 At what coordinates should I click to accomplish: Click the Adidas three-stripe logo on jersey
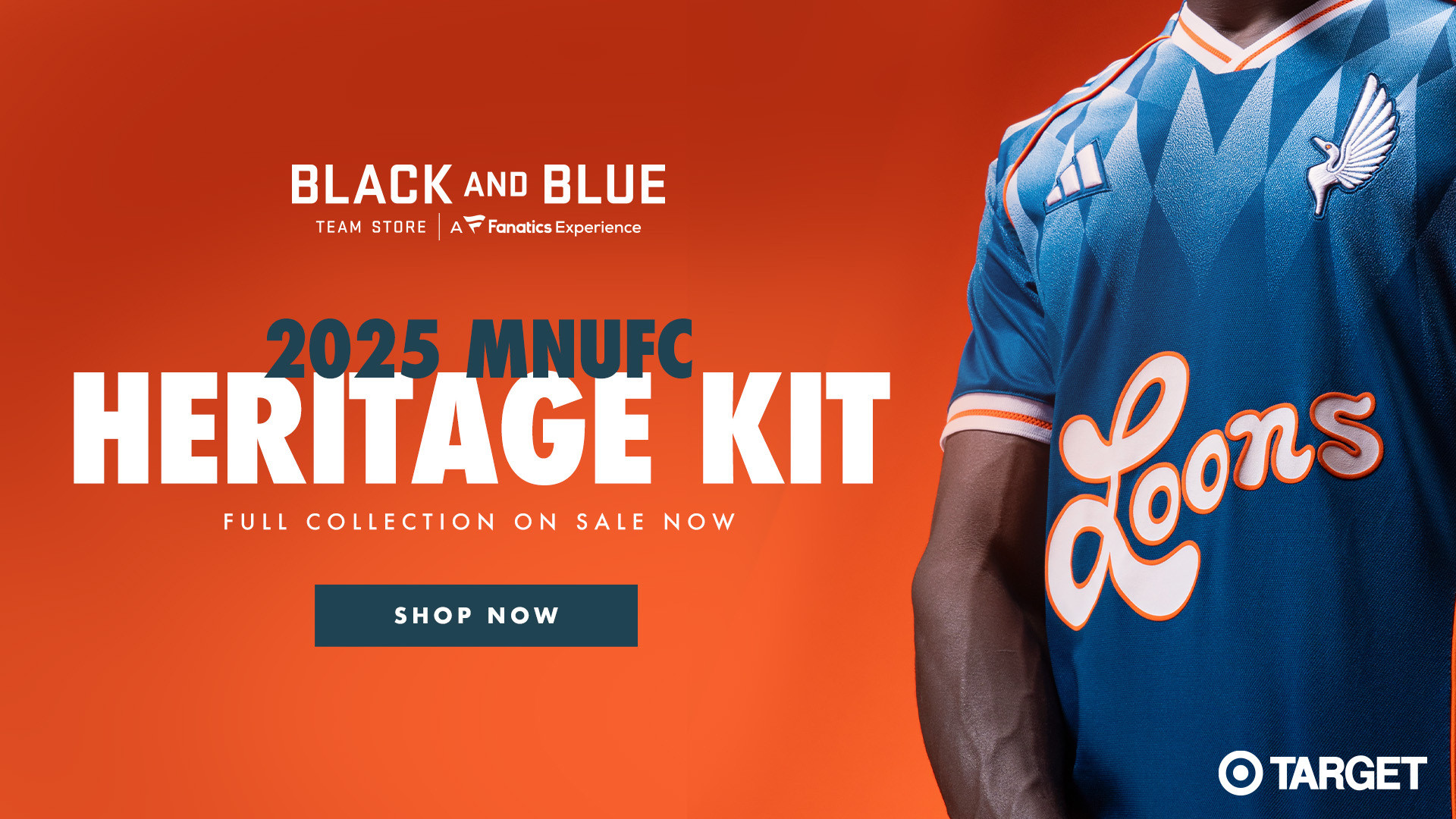click(1077, 174)
